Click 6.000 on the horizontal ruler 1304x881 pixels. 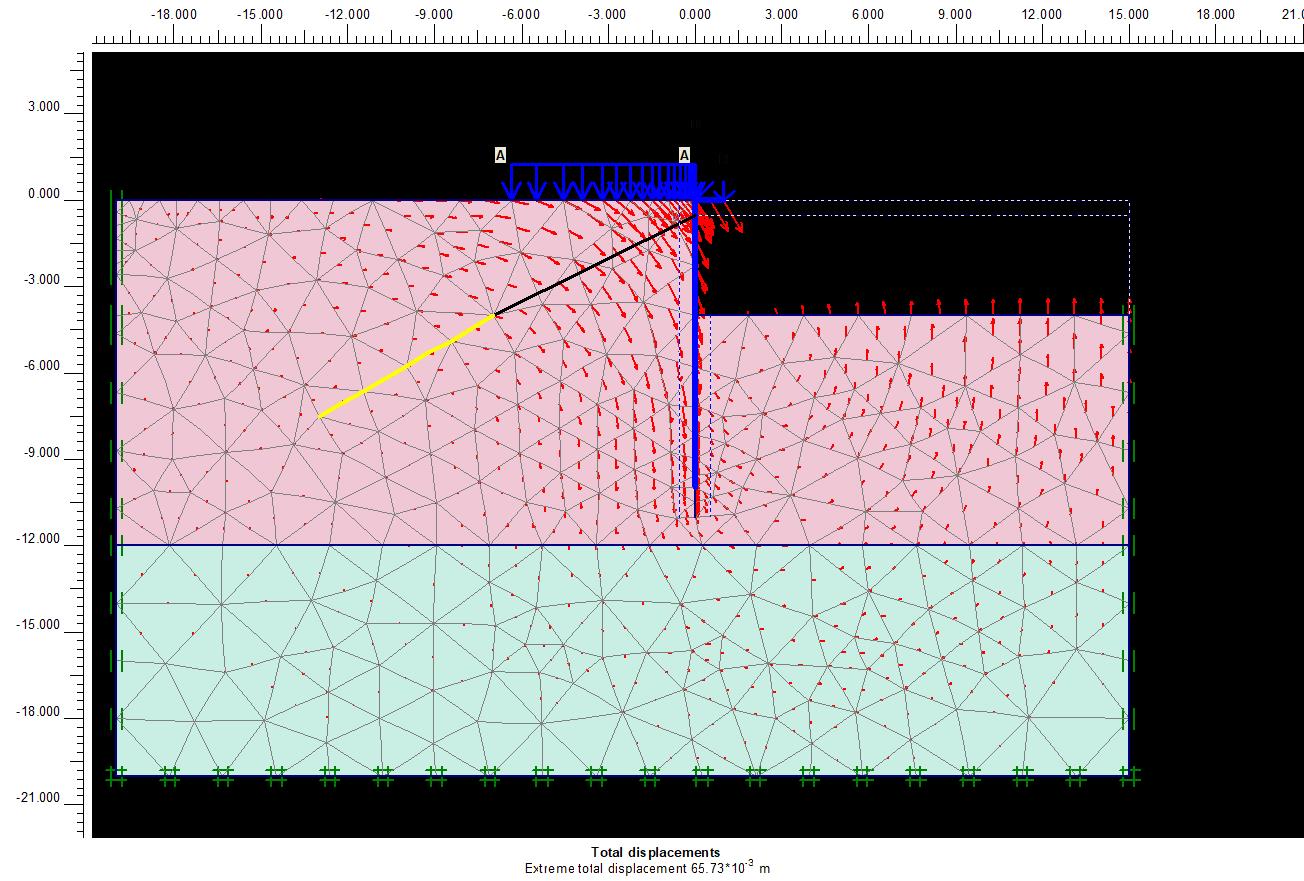click(868, 15)
